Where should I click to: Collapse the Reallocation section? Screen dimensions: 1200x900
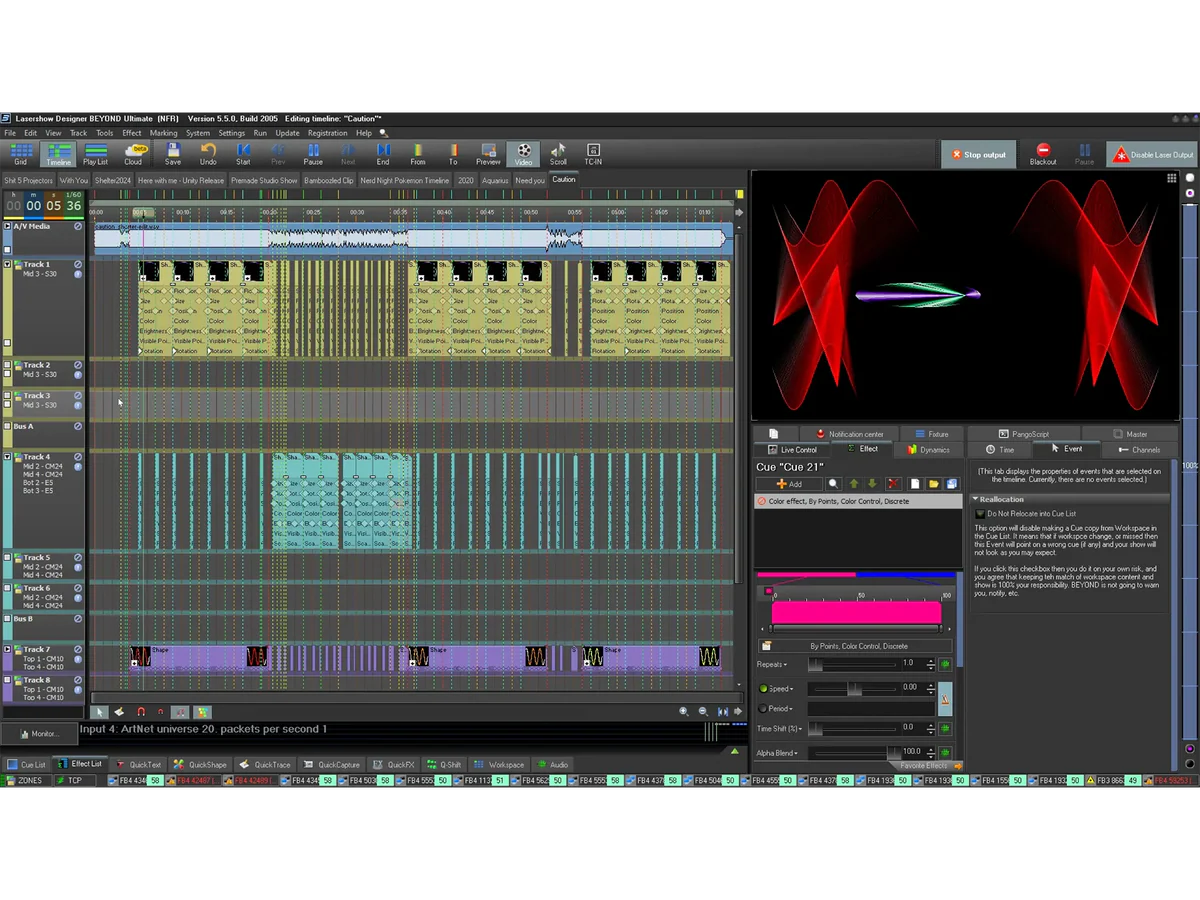(975, 499)
